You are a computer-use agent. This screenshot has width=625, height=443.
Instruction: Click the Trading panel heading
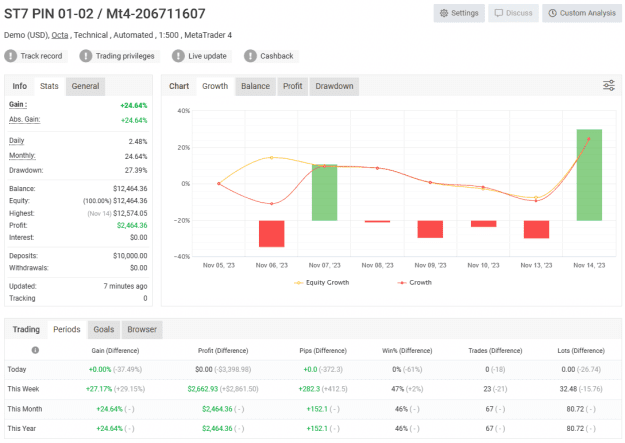click(26, 329)
